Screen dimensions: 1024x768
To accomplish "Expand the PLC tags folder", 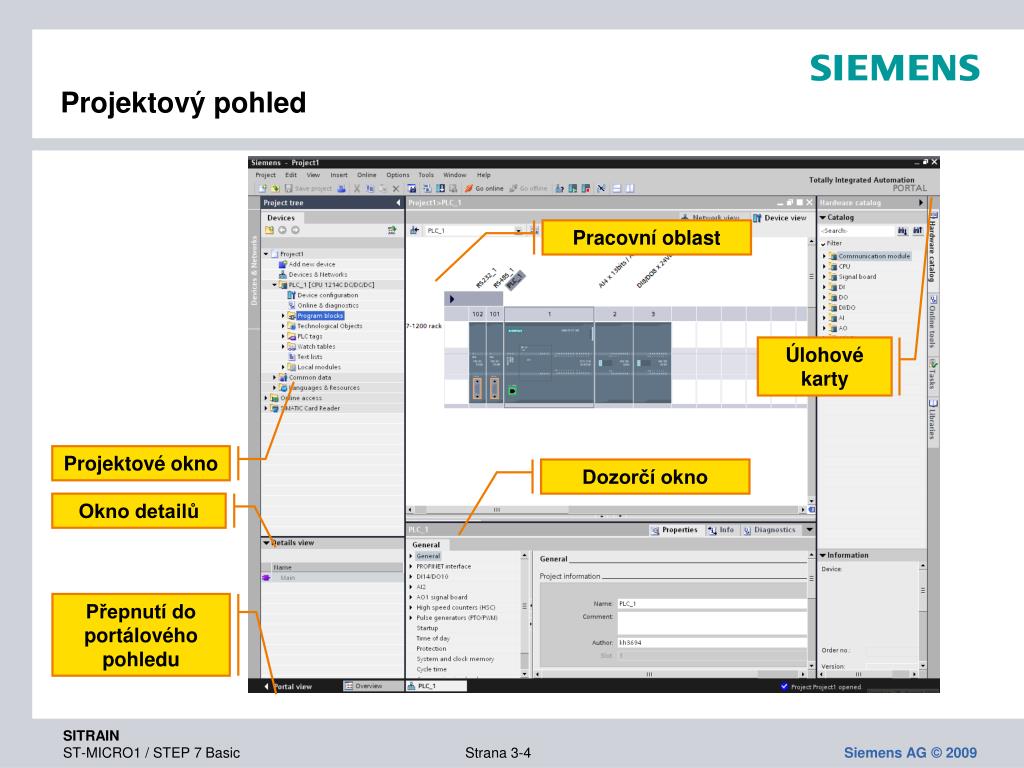I will tap(283, 336).
